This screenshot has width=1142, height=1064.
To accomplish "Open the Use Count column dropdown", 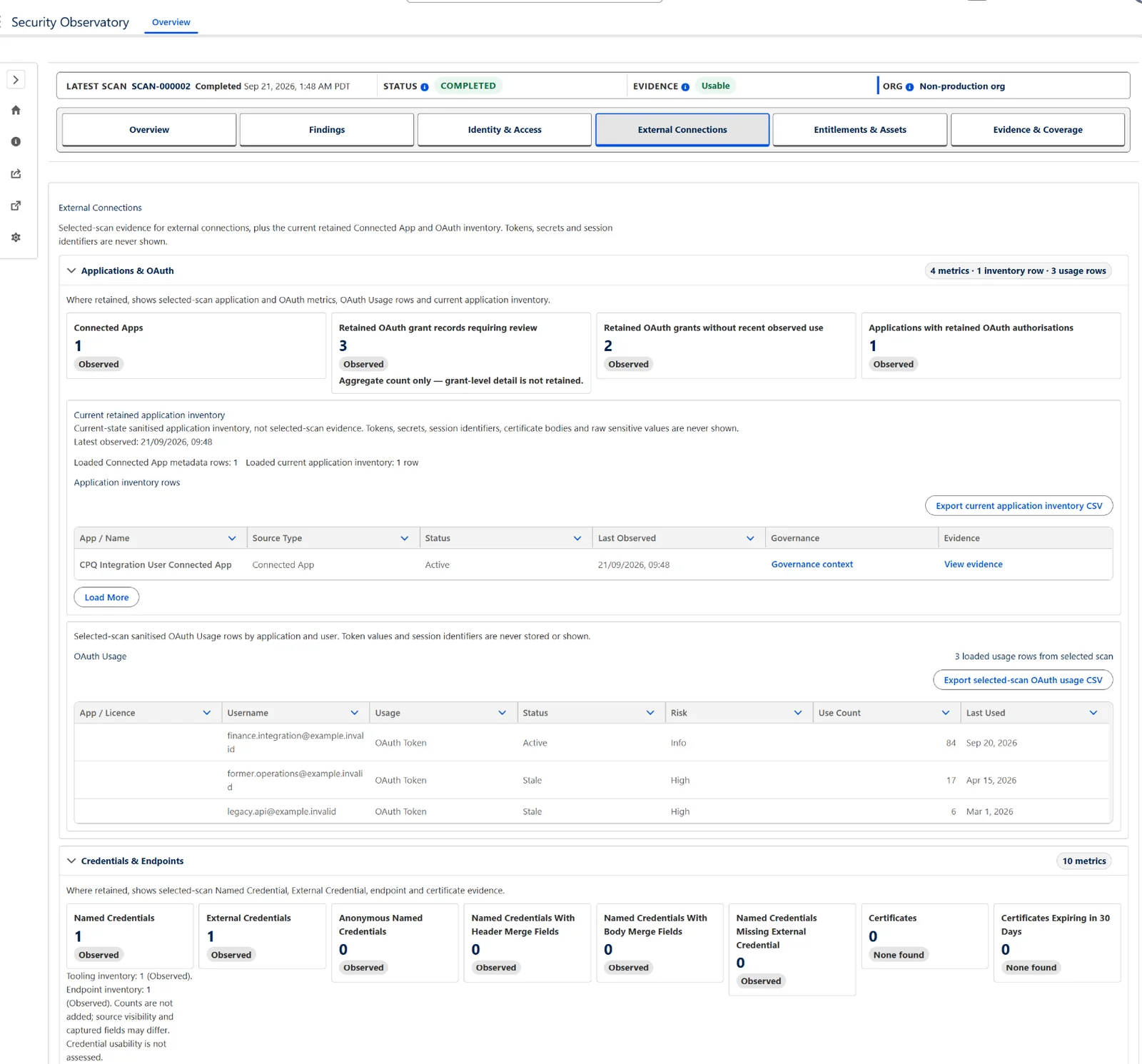I will click(x=946, y=713).
